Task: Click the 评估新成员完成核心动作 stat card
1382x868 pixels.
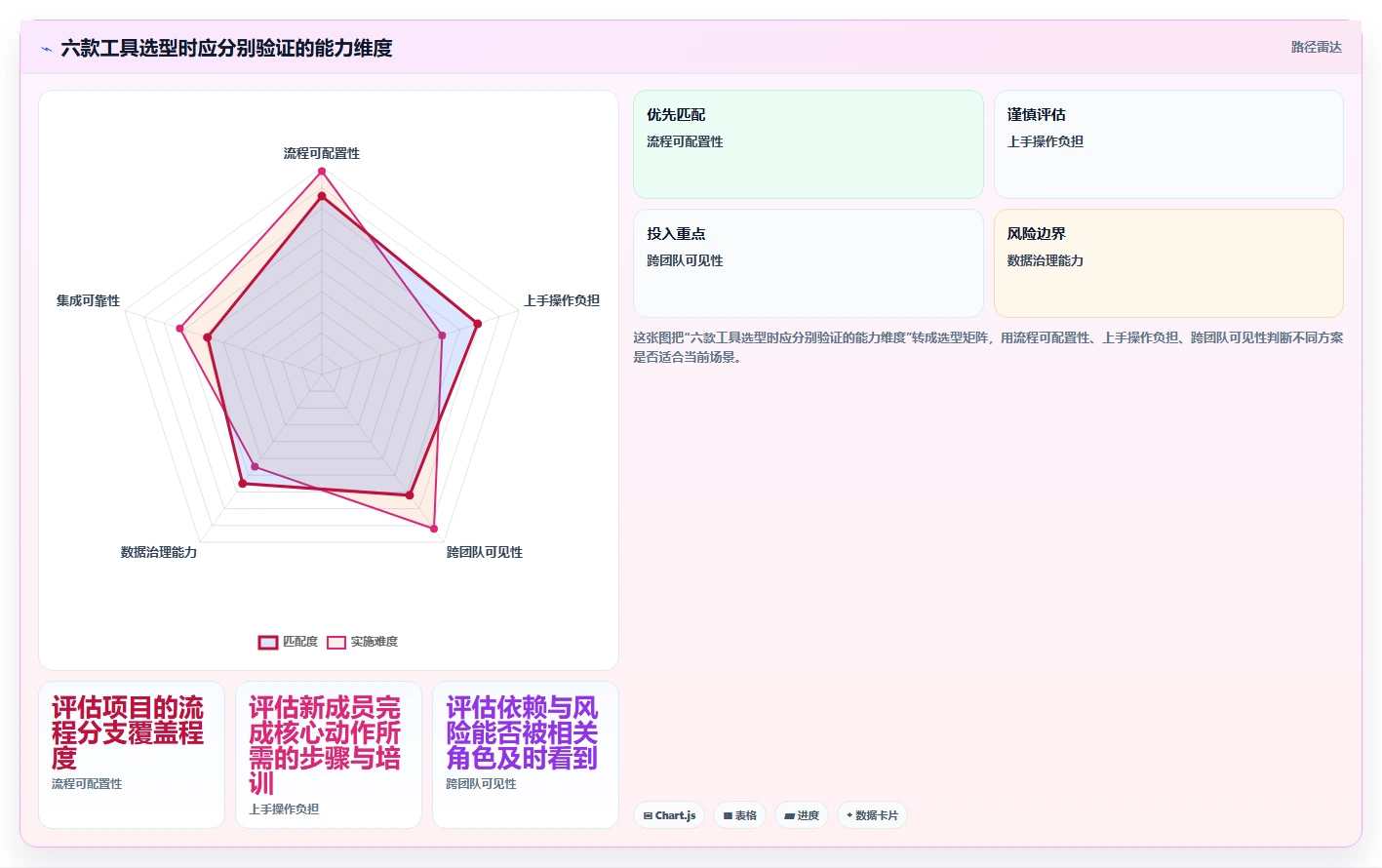Action: click(x=329, y=755)
